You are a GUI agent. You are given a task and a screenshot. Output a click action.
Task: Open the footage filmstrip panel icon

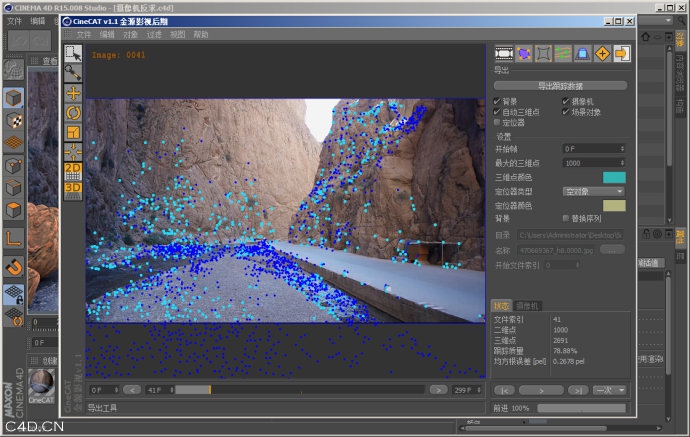pyautogui.click(x=504, y=54)
